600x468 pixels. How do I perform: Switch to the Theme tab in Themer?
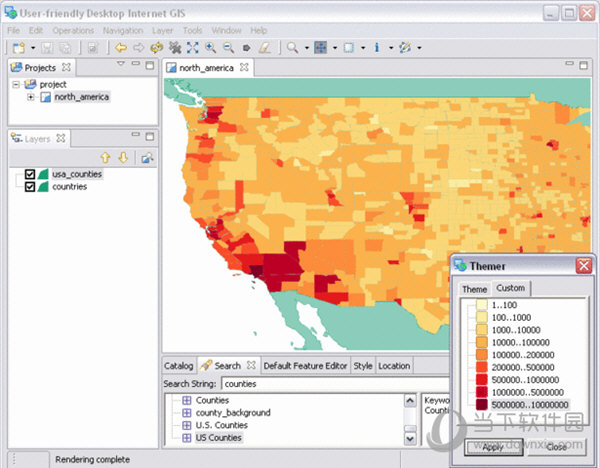pyautogui.click(x=474, y=288)
